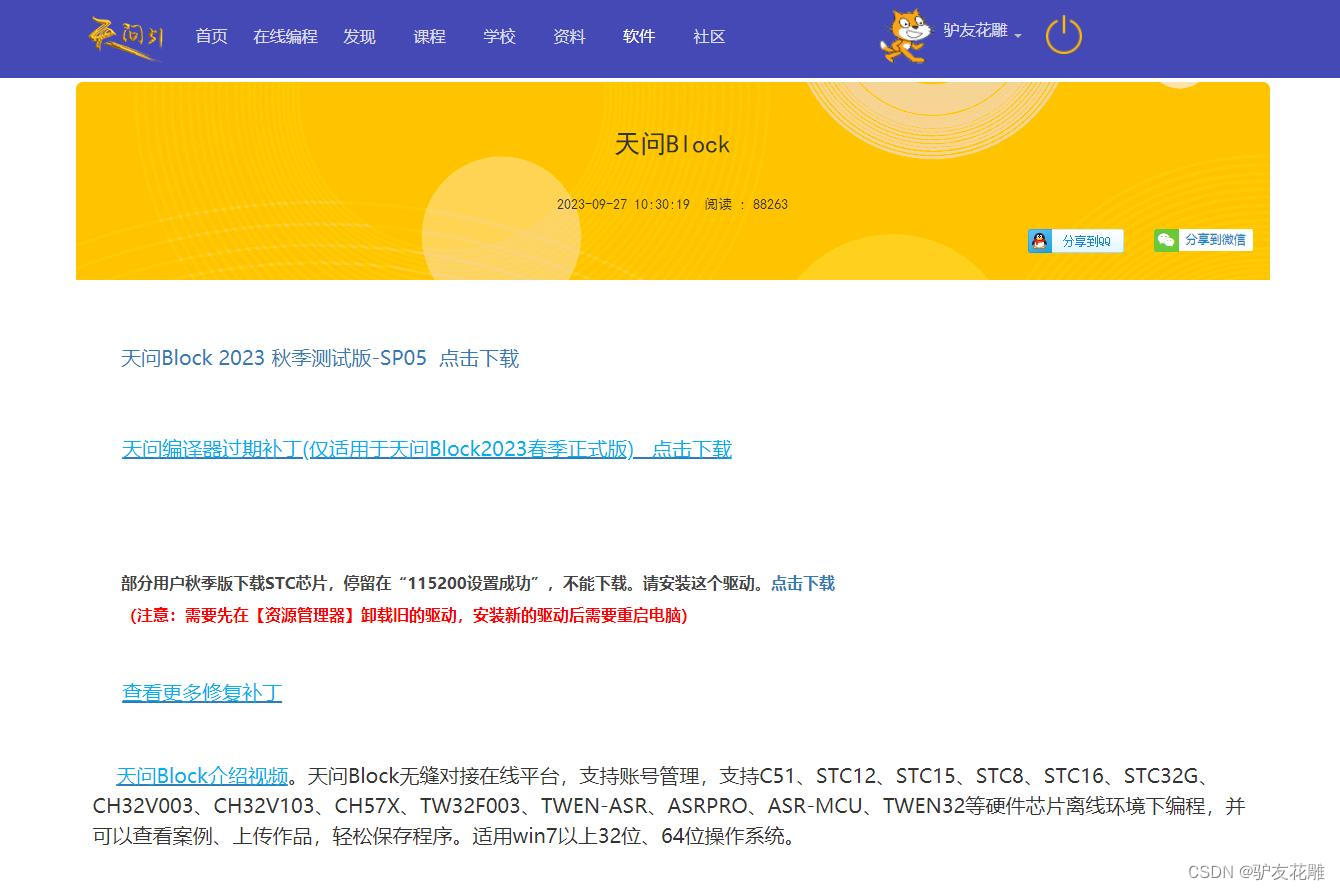Screen dimensions: 1340x890
Task: Open the 在线编程 menu item
Action: [x=285, y=36]
